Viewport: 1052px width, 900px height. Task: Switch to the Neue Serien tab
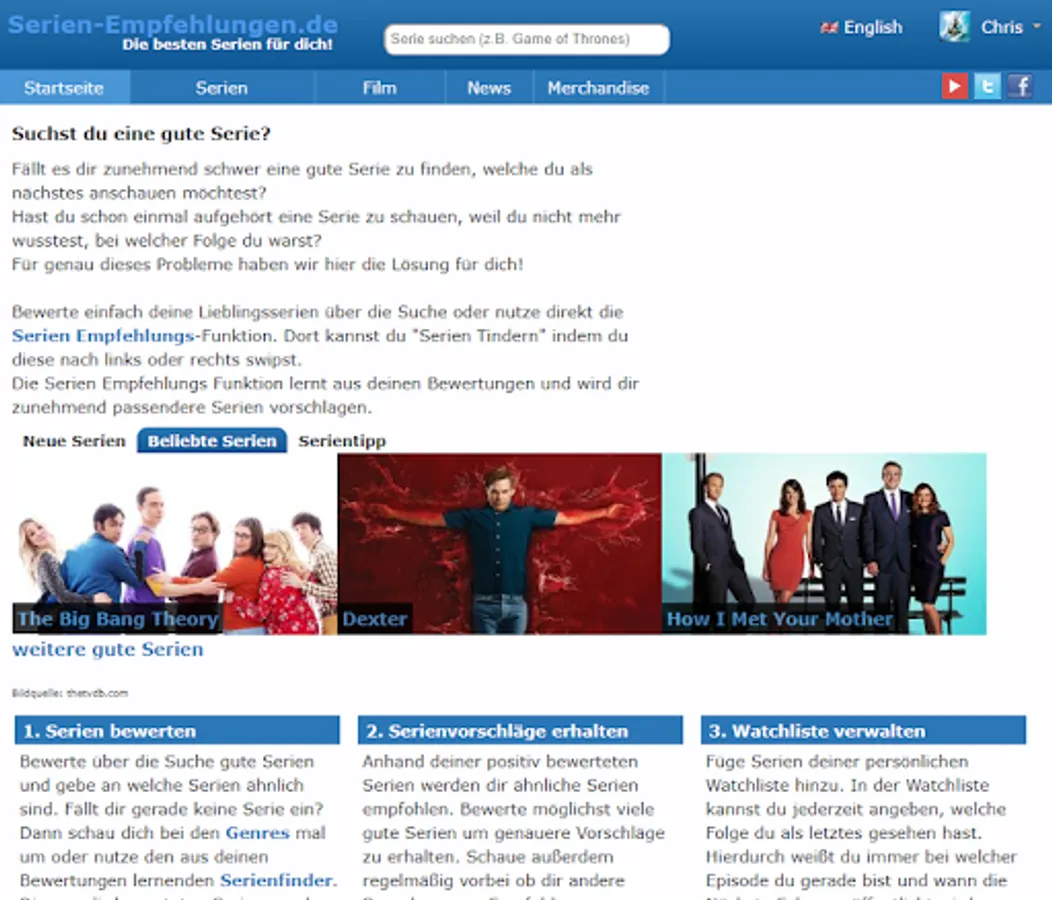point(74,441)
